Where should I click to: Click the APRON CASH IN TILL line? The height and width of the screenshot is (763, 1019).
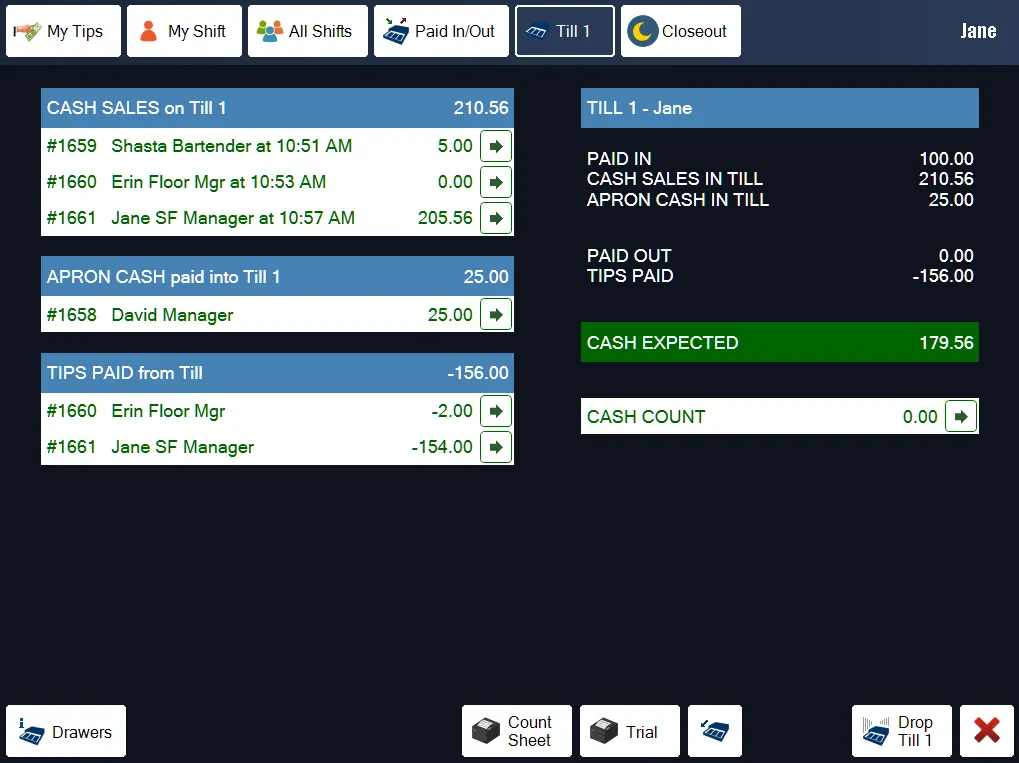(x=780, y=200)
